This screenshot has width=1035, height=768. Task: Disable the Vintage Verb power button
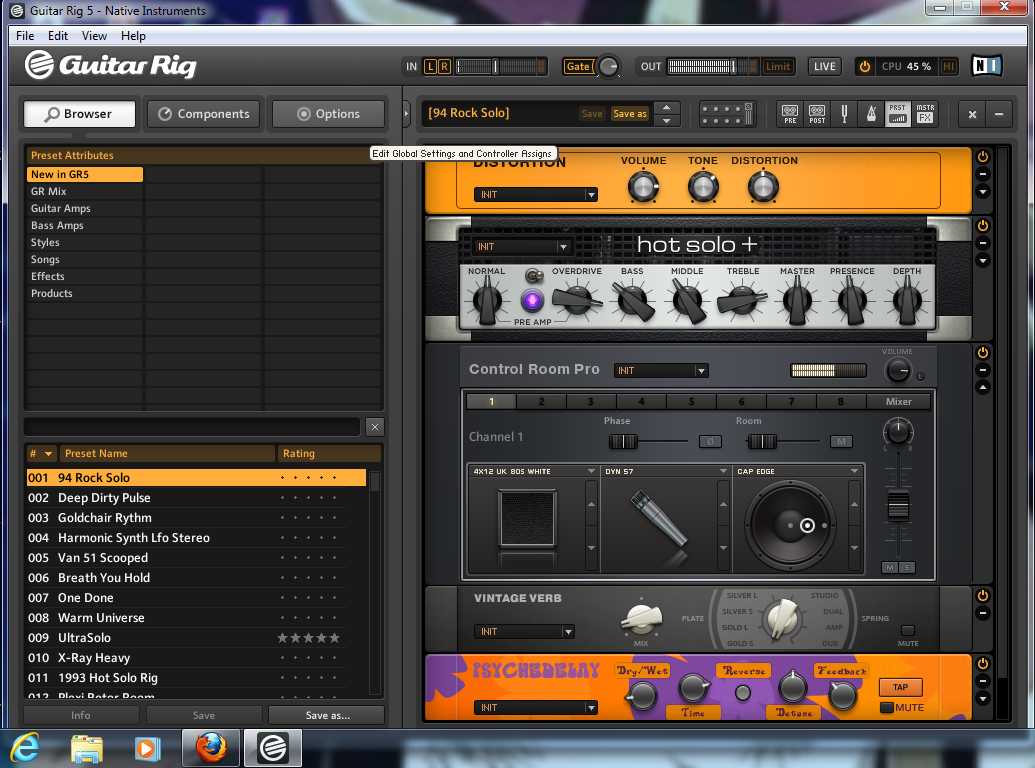coord(983,596)
